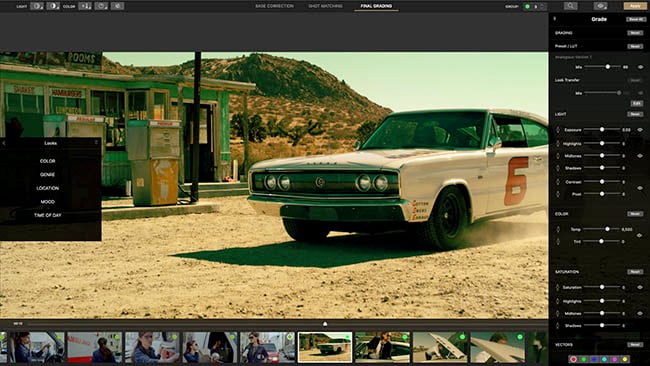Click the second COLOR tool icon in toolbar
Image resolution: width=650 pixels, height=366 pixels.
click(101, 6)
